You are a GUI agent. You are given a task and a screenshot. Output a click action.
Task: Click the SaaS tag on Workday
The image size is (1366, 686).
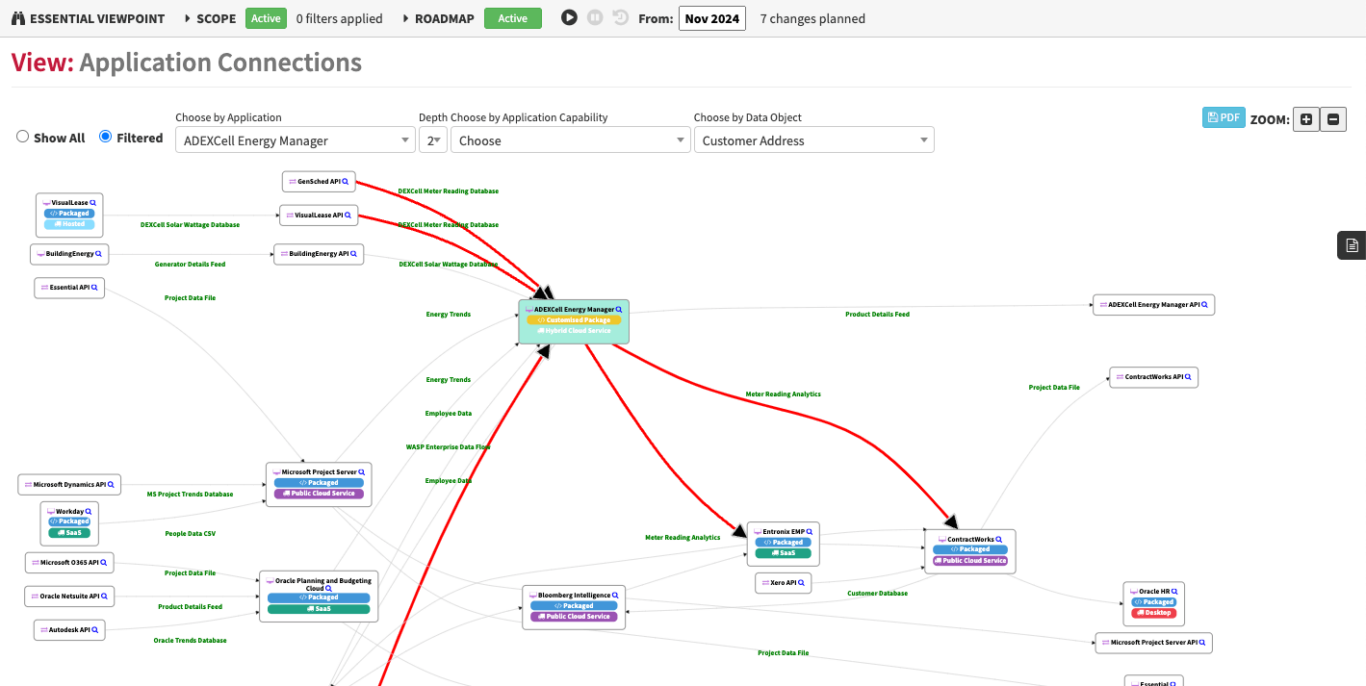coord(69,532)
